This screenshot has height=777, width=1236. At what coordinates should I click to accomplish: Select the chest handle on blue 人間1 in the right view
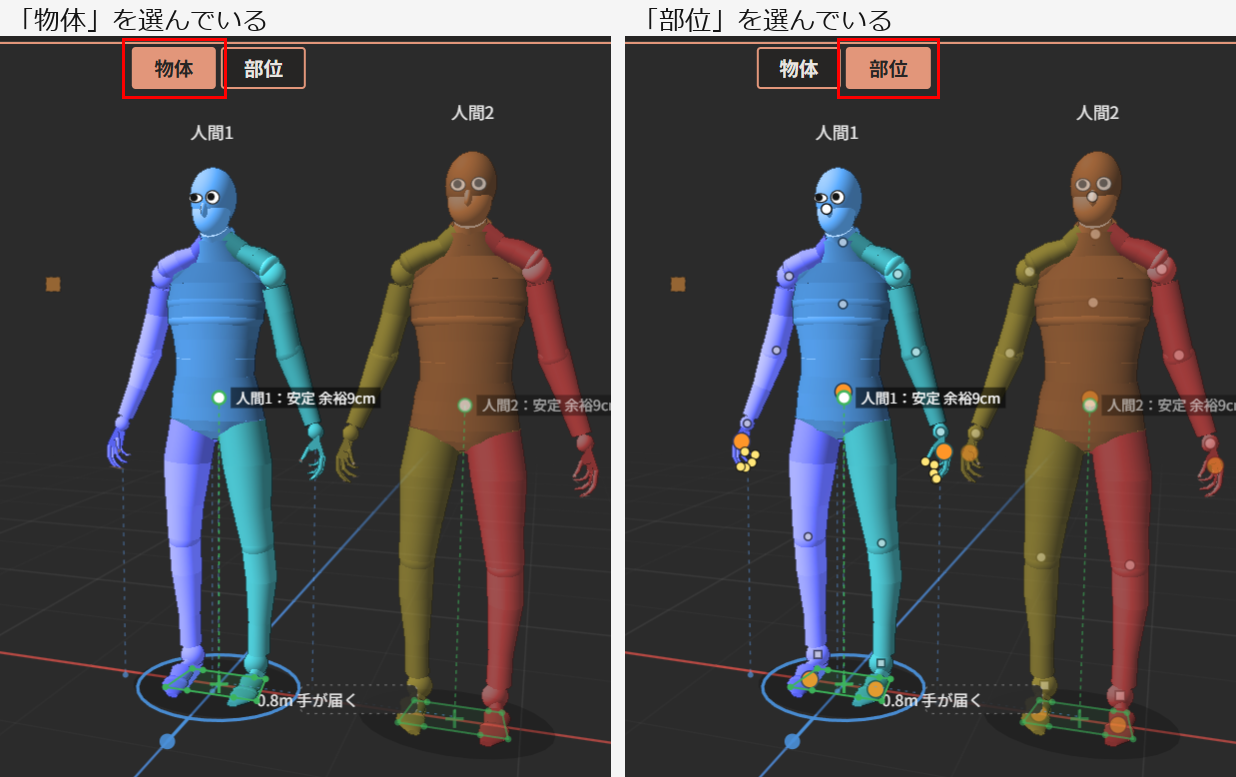tap(844, 304)
